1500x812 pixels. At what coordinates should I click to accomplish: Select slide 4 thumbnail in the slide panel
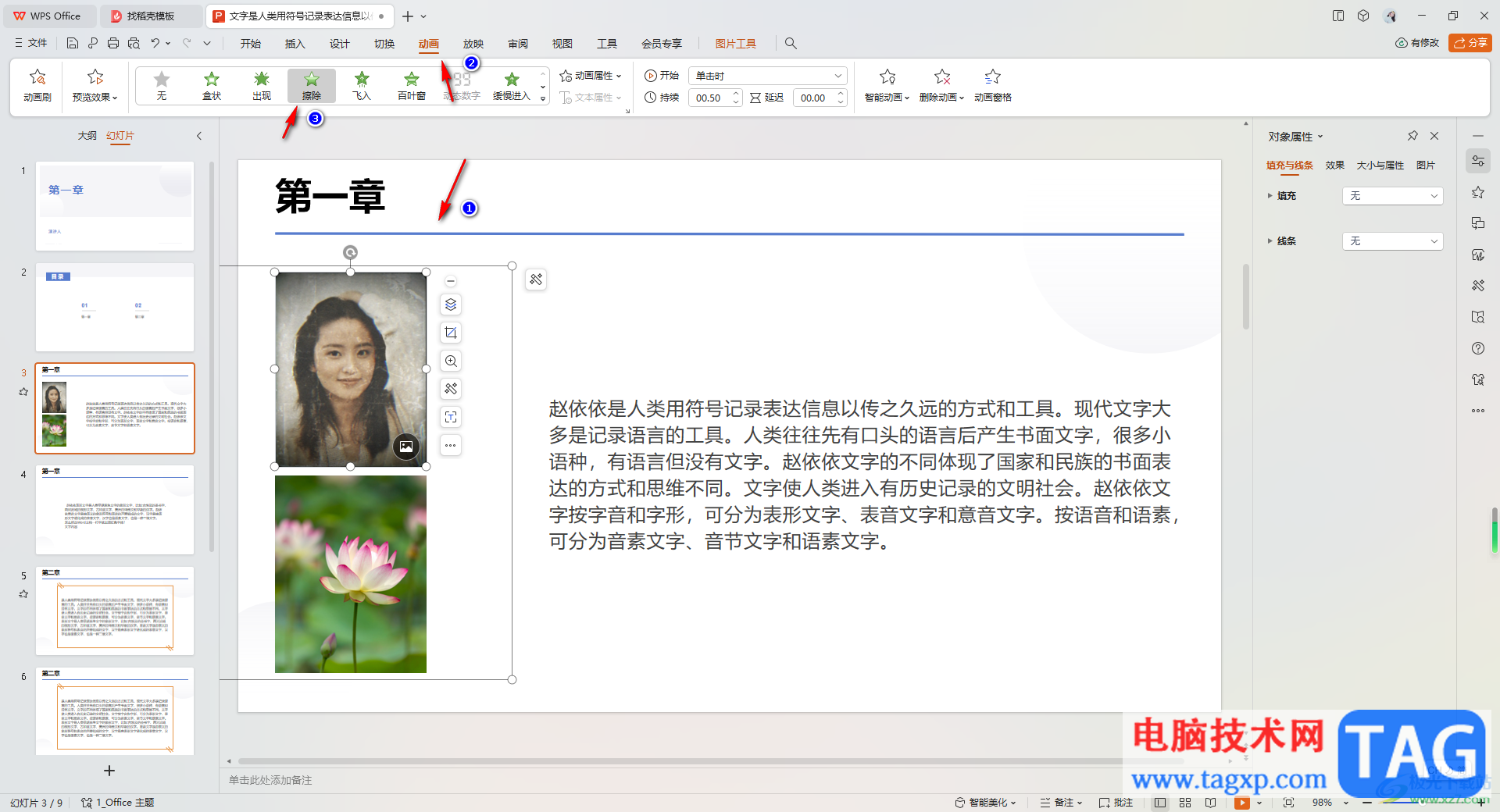pyautogui.click(x=115, y=509)
